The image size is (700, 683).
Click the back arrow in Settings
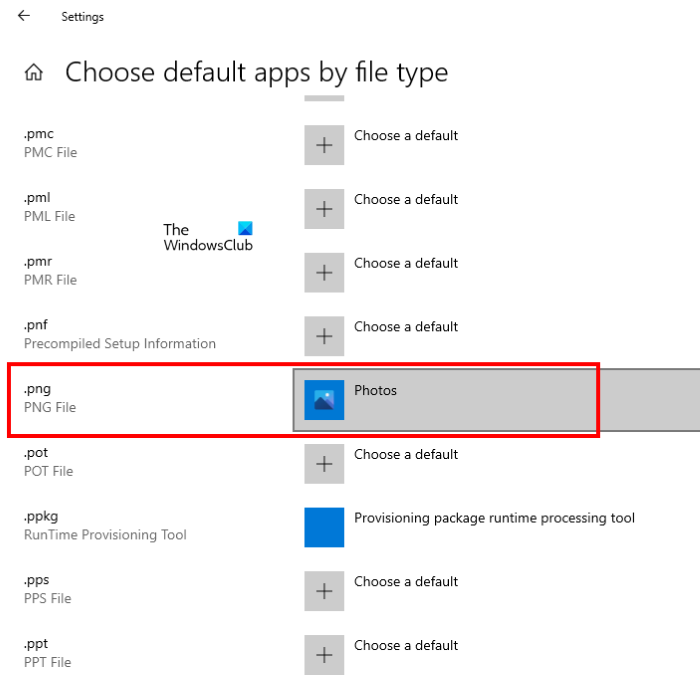point(24,16)
